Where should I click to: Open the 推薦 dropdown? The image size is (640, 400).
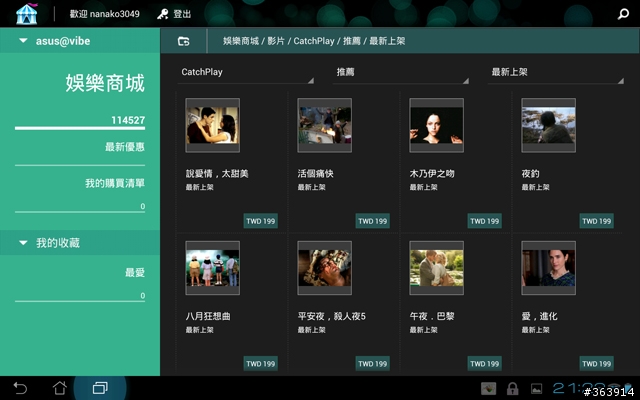point(401,73)
